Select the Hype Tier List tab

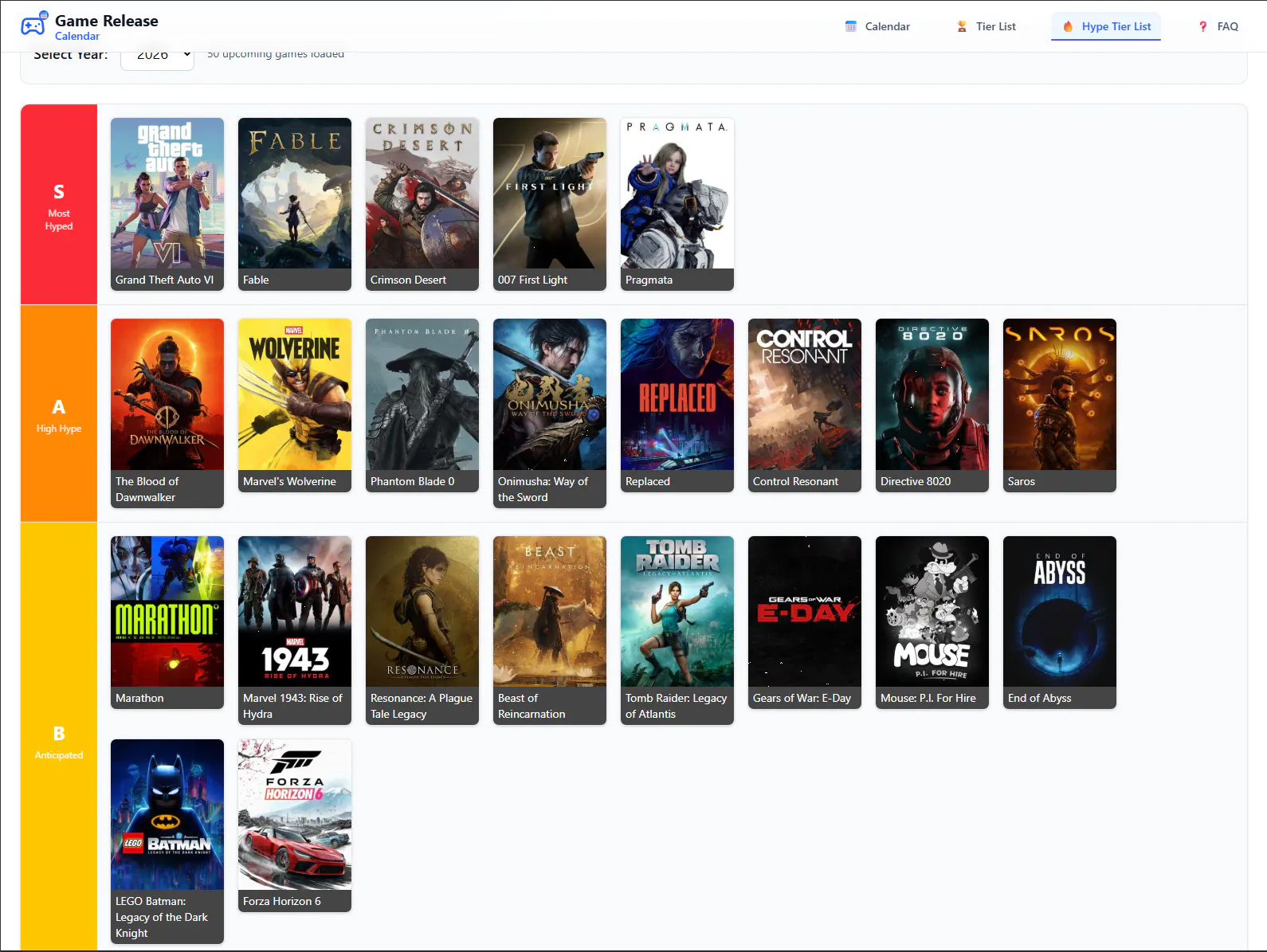coord(1106,26)
